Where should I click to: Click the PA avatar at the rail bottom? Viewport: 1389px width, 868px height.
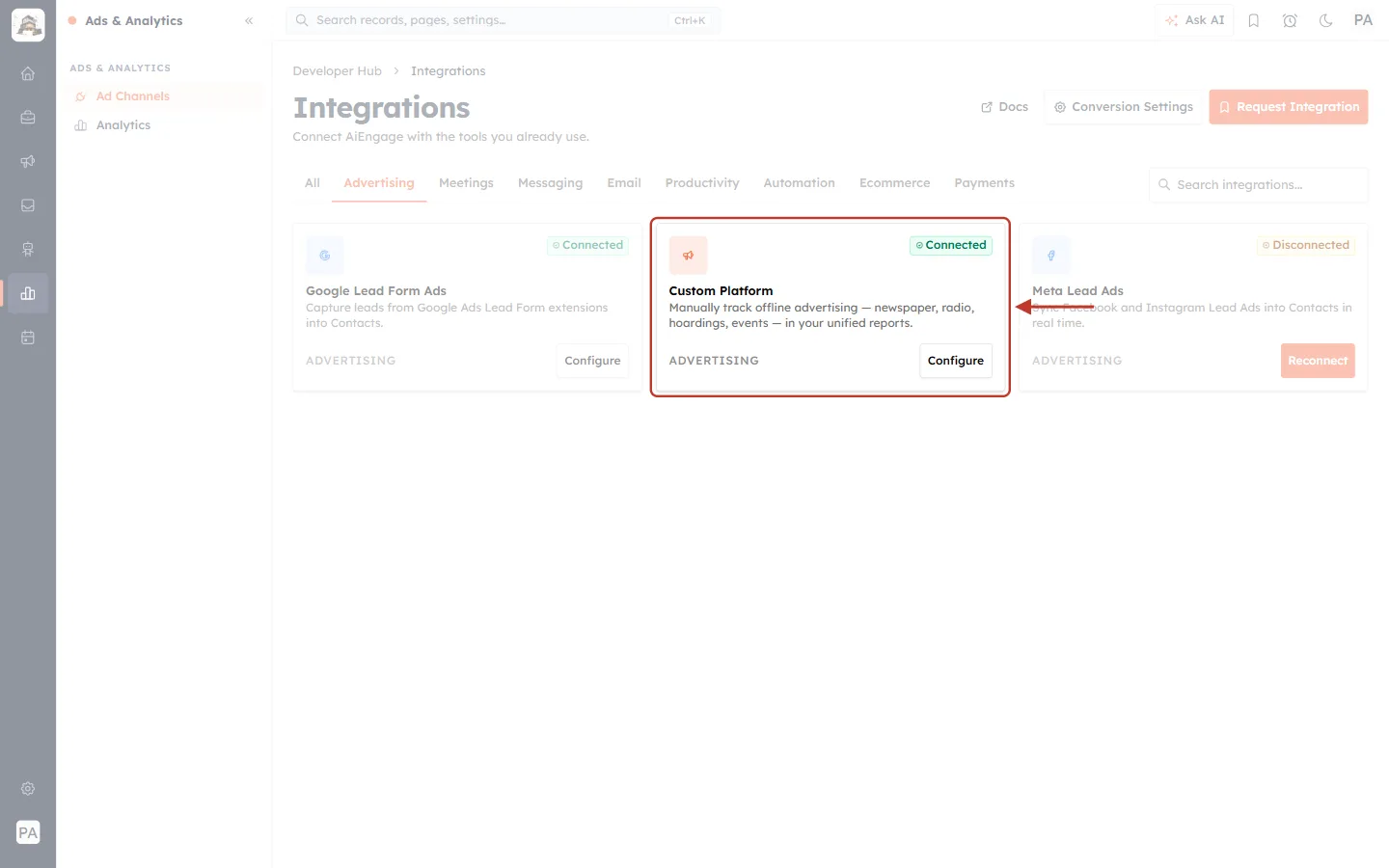(x=28, y=832)
